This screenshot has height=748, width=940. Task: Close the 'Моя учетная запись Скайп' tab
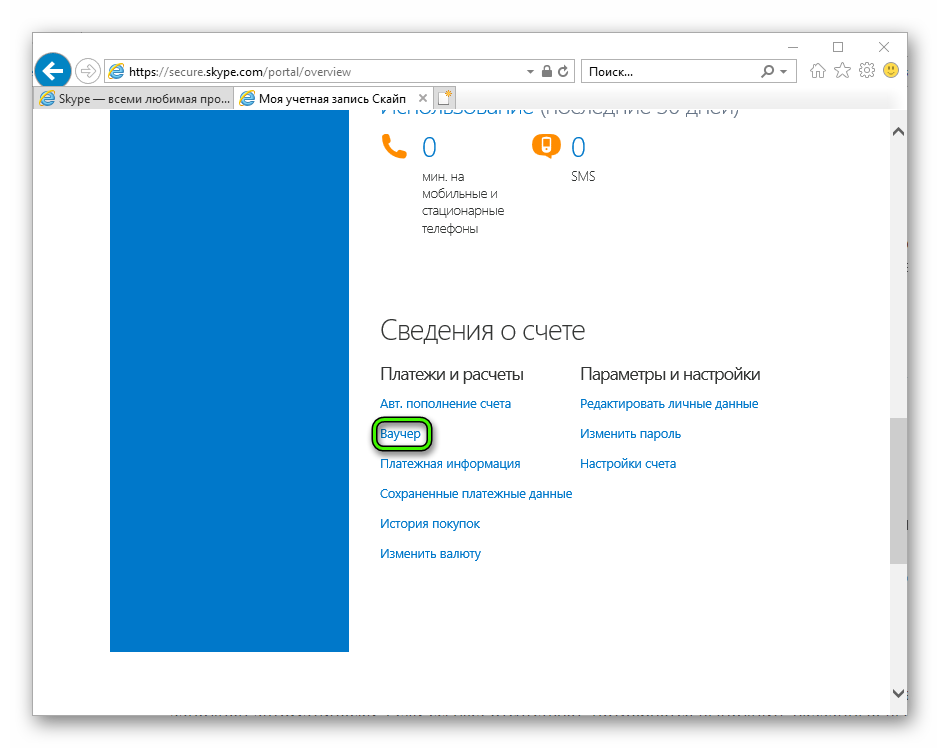tap(423, 98)
